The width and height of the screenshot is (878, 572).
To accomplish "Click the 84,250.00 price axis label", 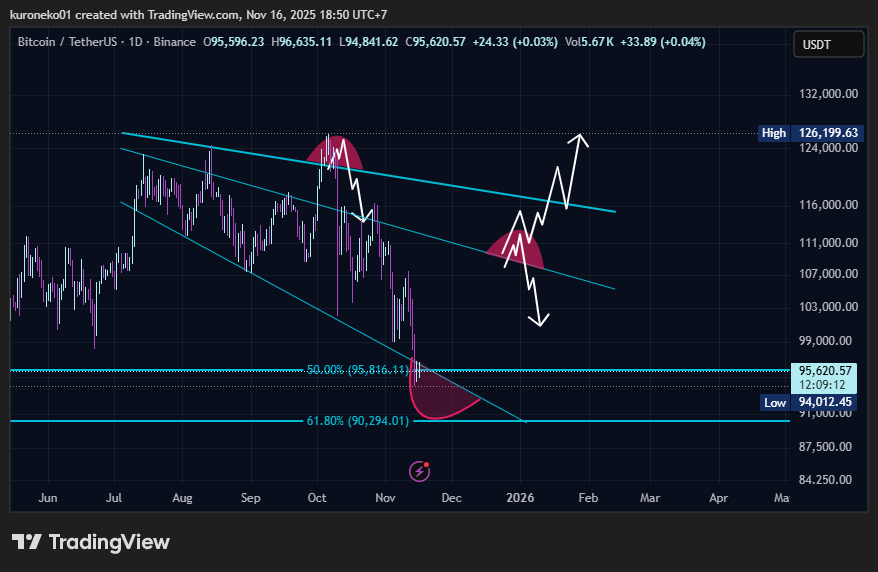I will click(826, 480).
